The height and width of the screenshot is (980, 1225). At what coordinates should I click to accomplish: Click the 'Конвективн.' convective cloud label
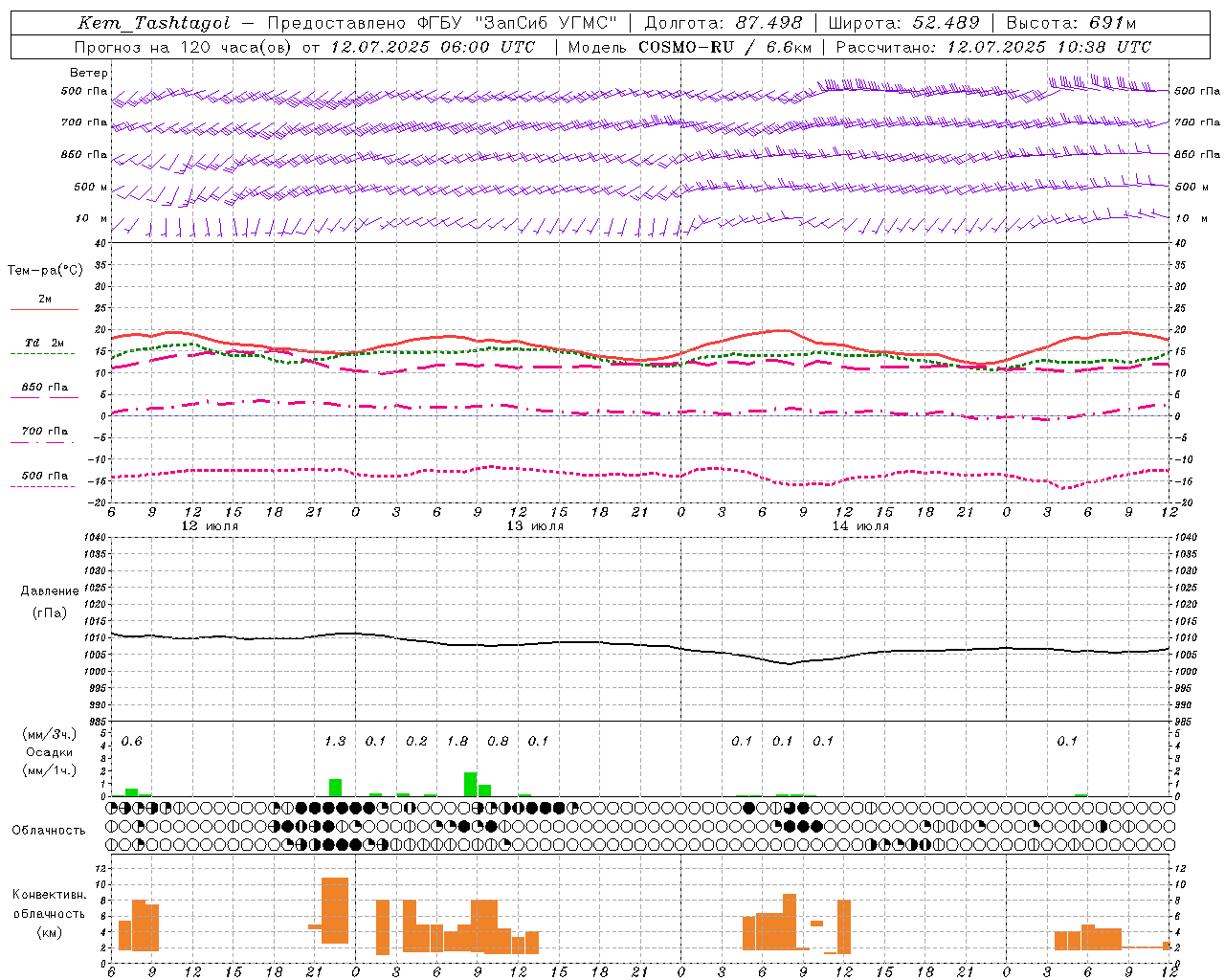[x=49, y=895]
